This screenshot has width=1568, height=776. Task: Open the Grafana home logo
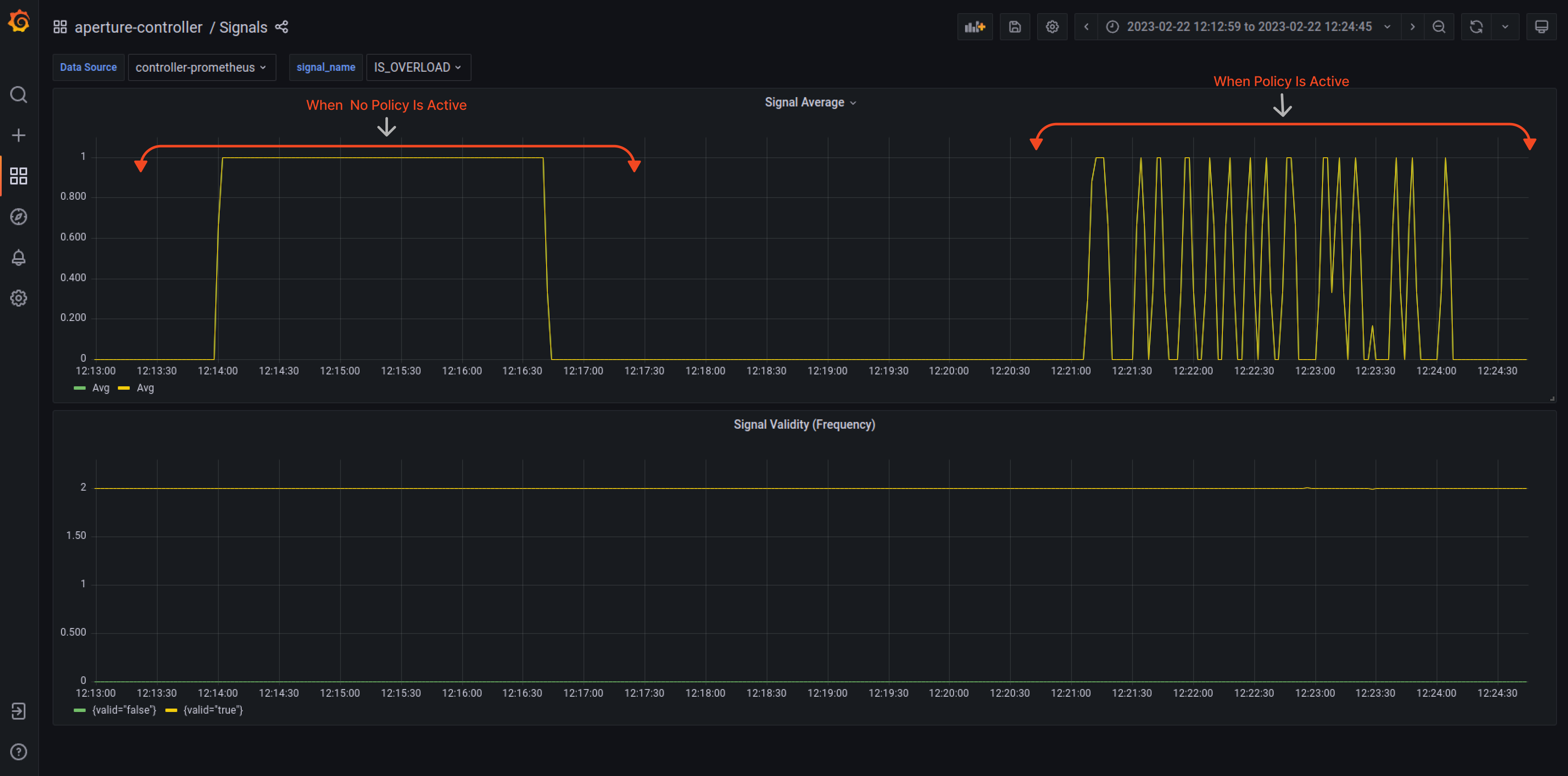tap(19, 21)
